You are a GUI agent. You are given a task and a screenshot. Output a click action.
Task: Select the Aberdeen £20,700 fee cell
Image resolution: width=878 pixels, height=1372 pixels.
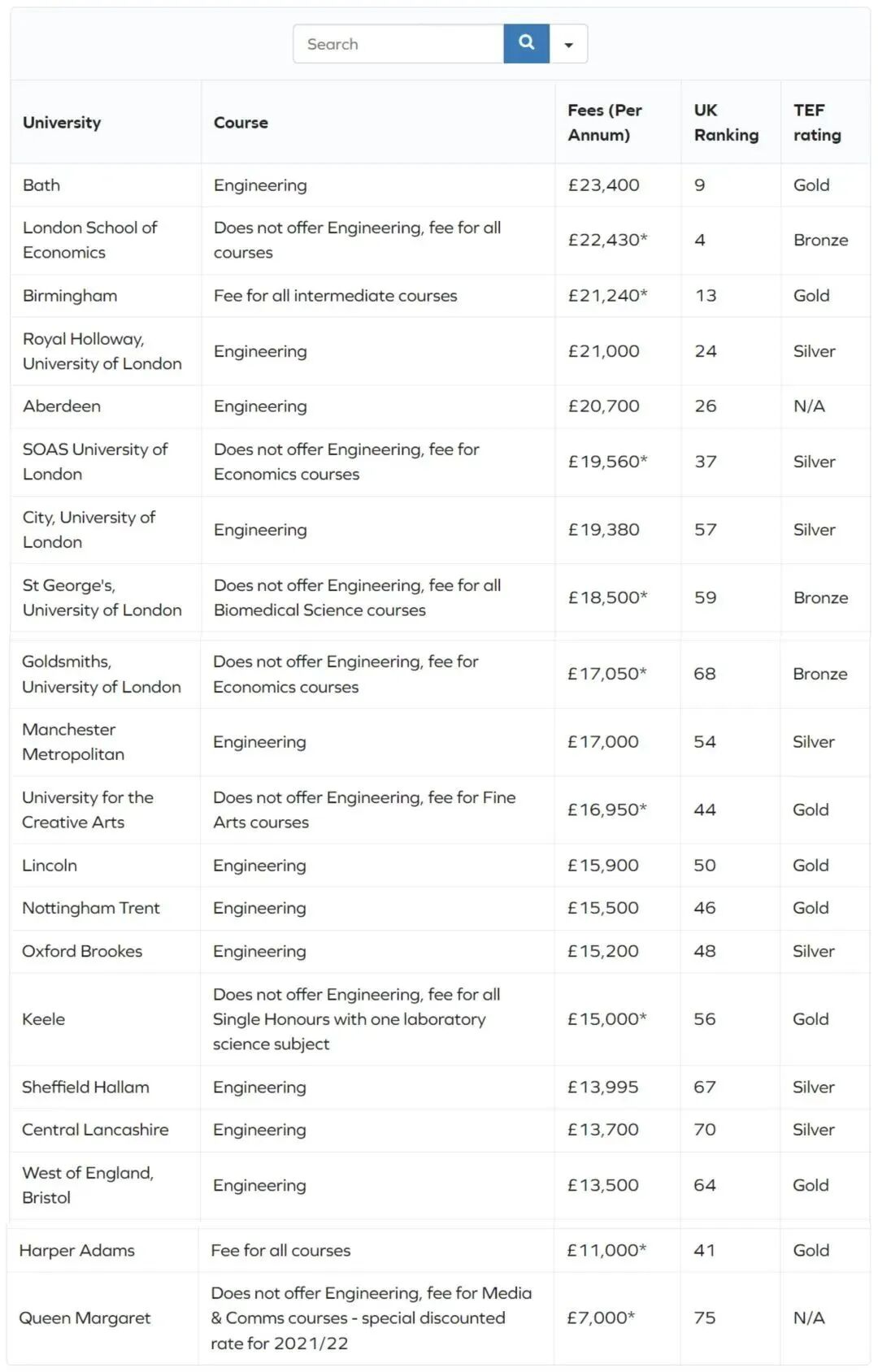[x=603, y=406]
